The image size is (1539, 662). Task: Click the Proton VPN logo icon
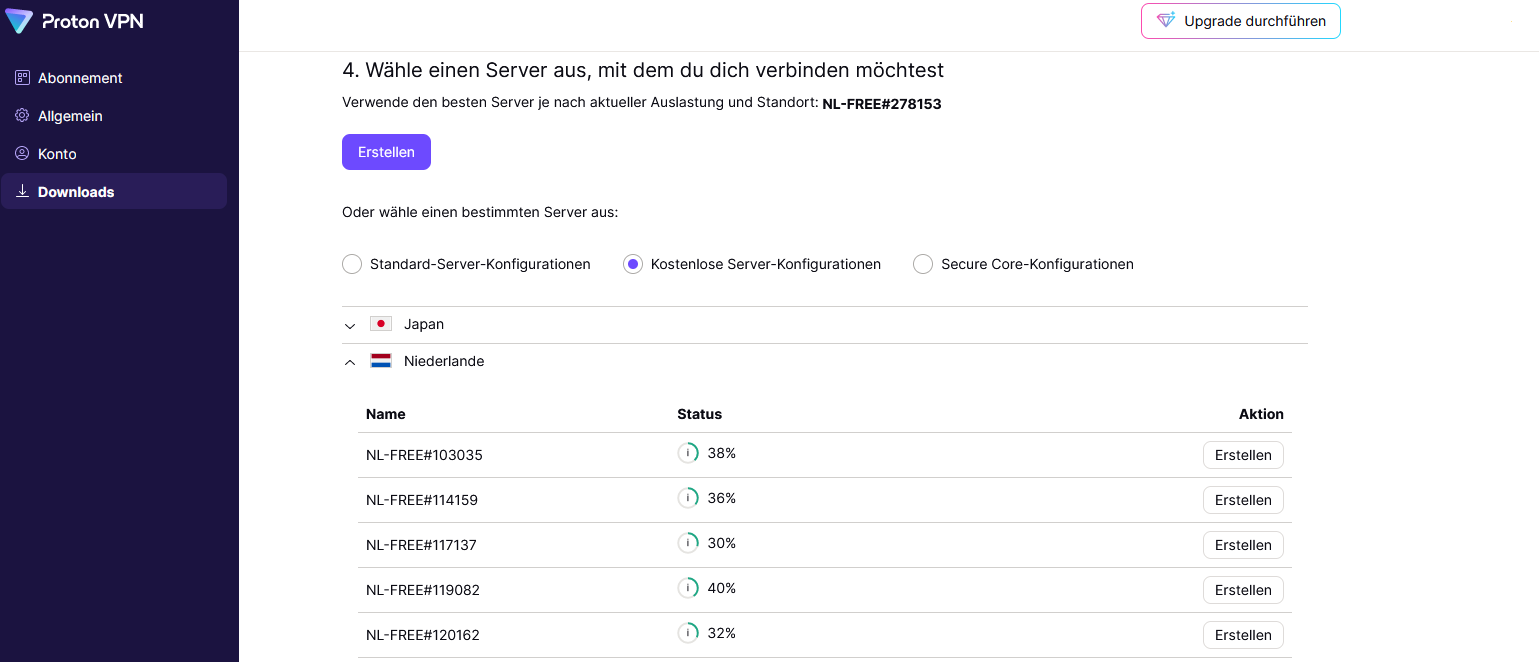[x=19, y=21]
